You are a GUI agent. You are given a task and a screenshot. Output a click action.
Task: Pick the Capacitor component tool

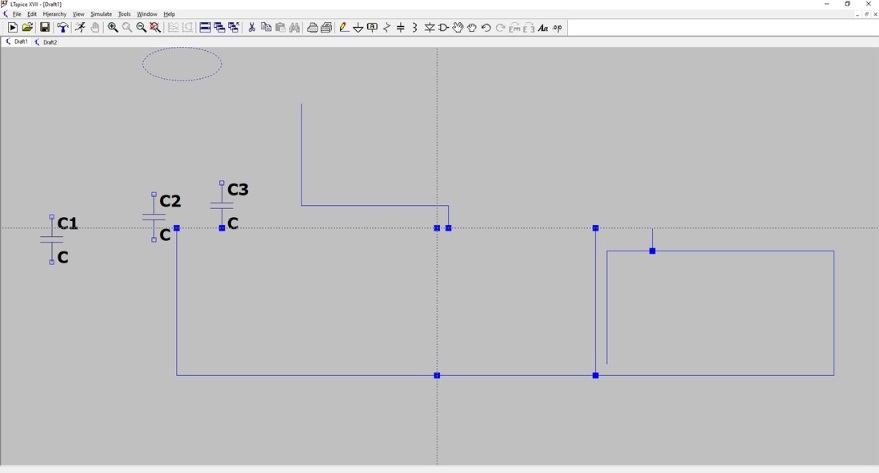pos(401,28)
